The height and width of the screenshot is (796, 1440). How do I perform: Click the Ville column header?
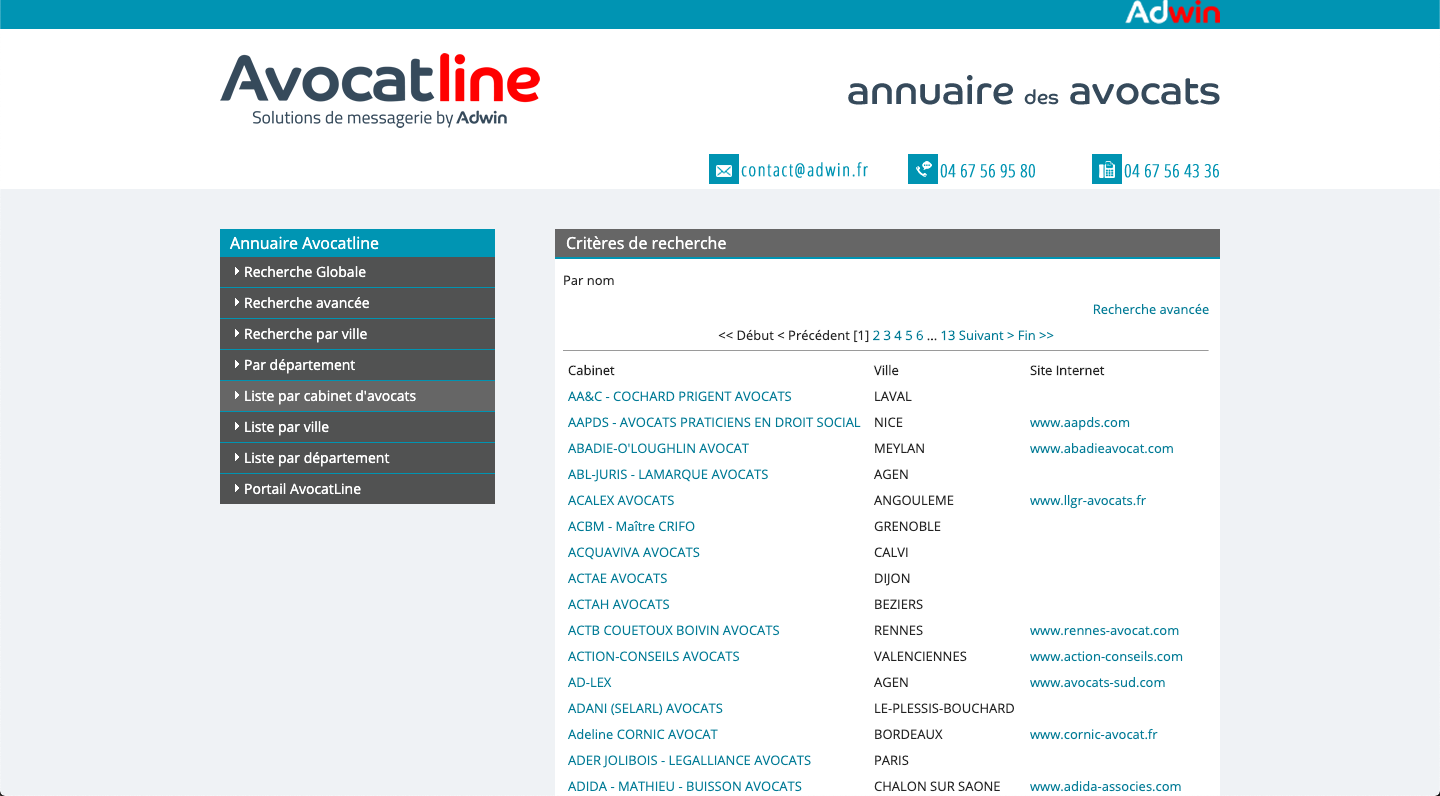click(886, 371)
